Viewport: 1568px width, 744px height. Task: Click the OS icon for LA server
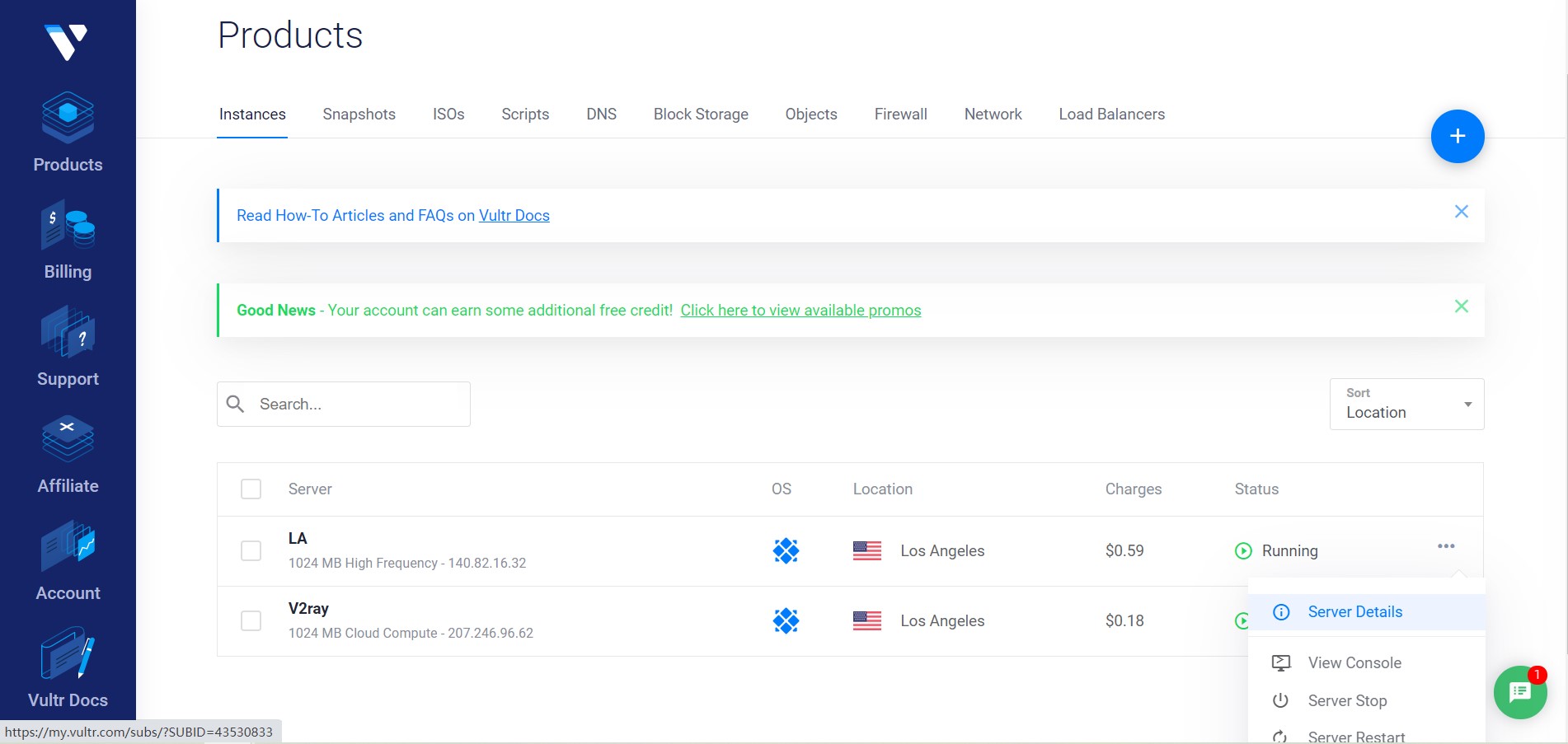(x=786, y=550)
